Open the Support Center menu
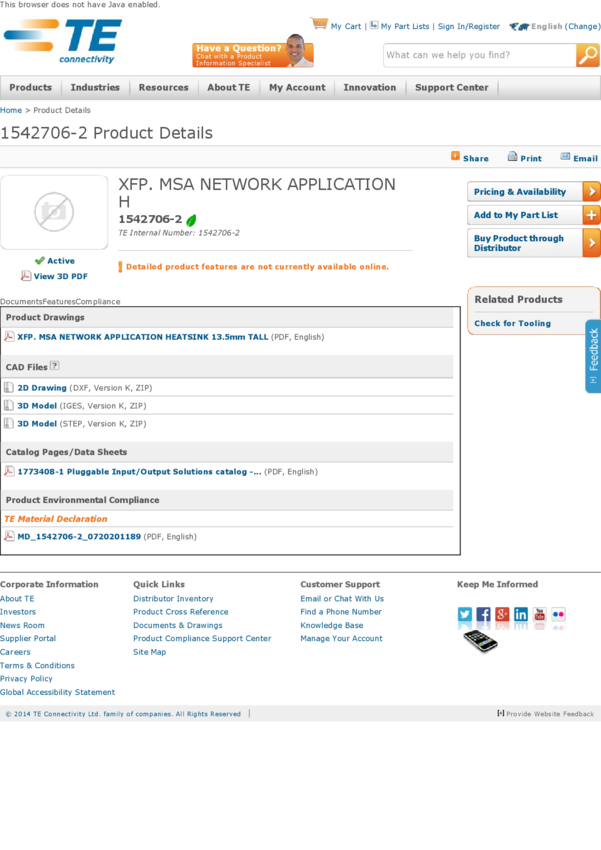Screen dimensions: 601x850 [452, 88]
